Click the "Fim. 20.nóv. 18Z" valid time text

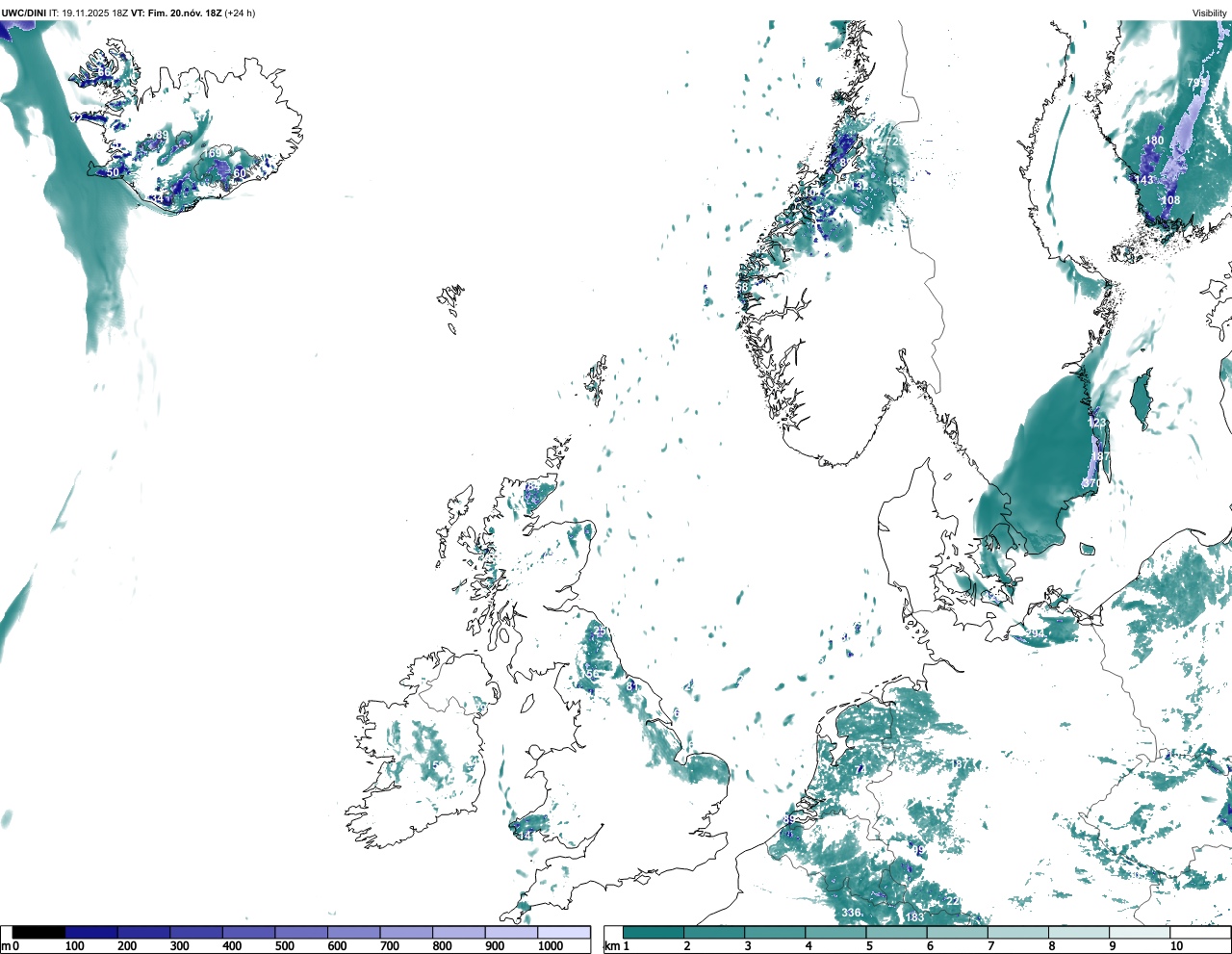186,13
